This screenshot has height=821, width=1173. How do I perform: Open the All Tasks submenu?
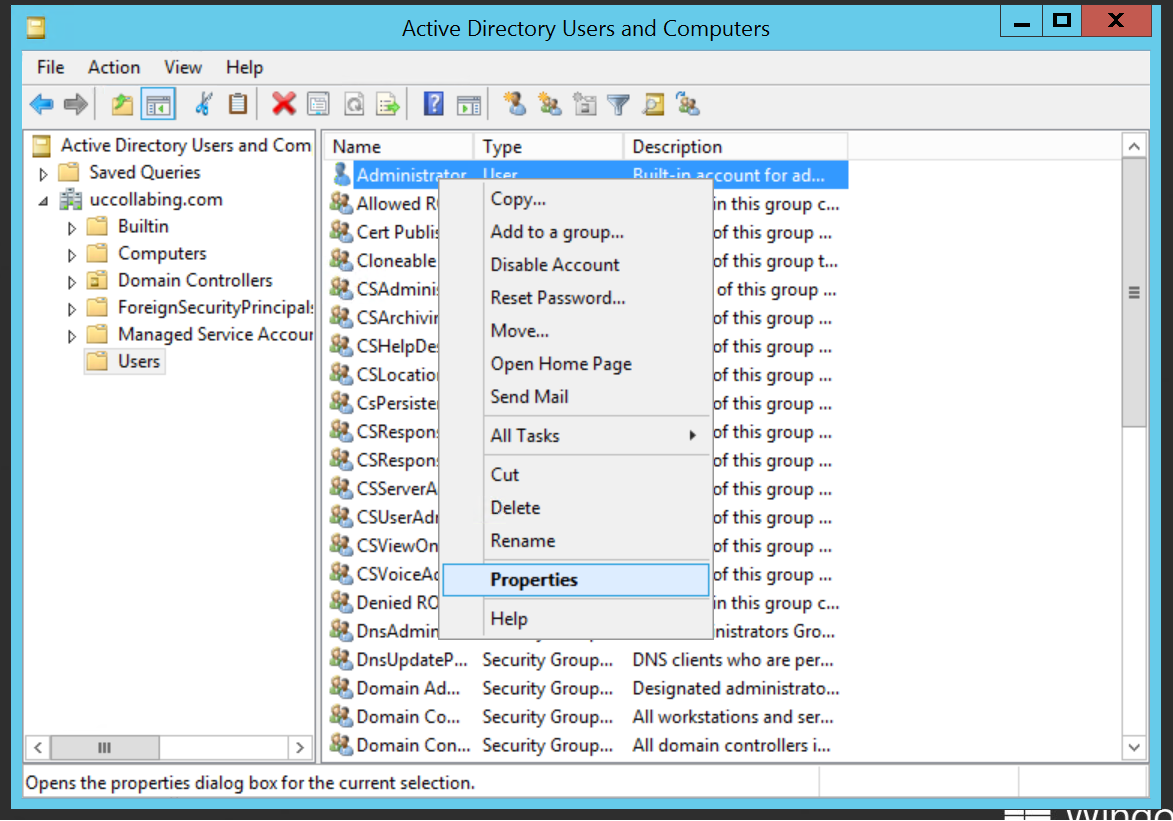(x=575, y=436)
